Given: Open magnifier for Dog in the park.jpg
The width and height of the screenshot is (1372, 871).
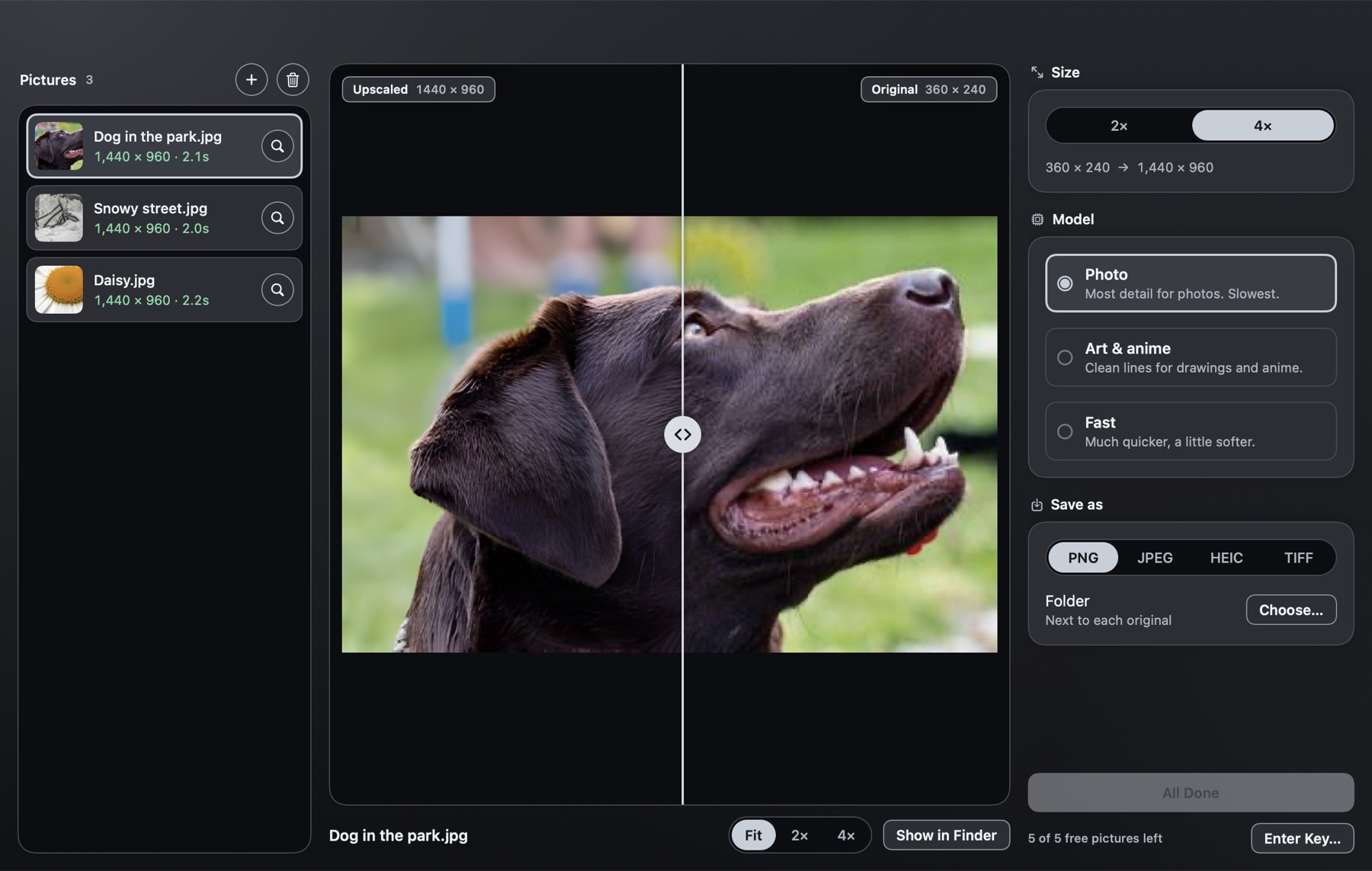Looking at the screenshot, I should click(277, 146).
